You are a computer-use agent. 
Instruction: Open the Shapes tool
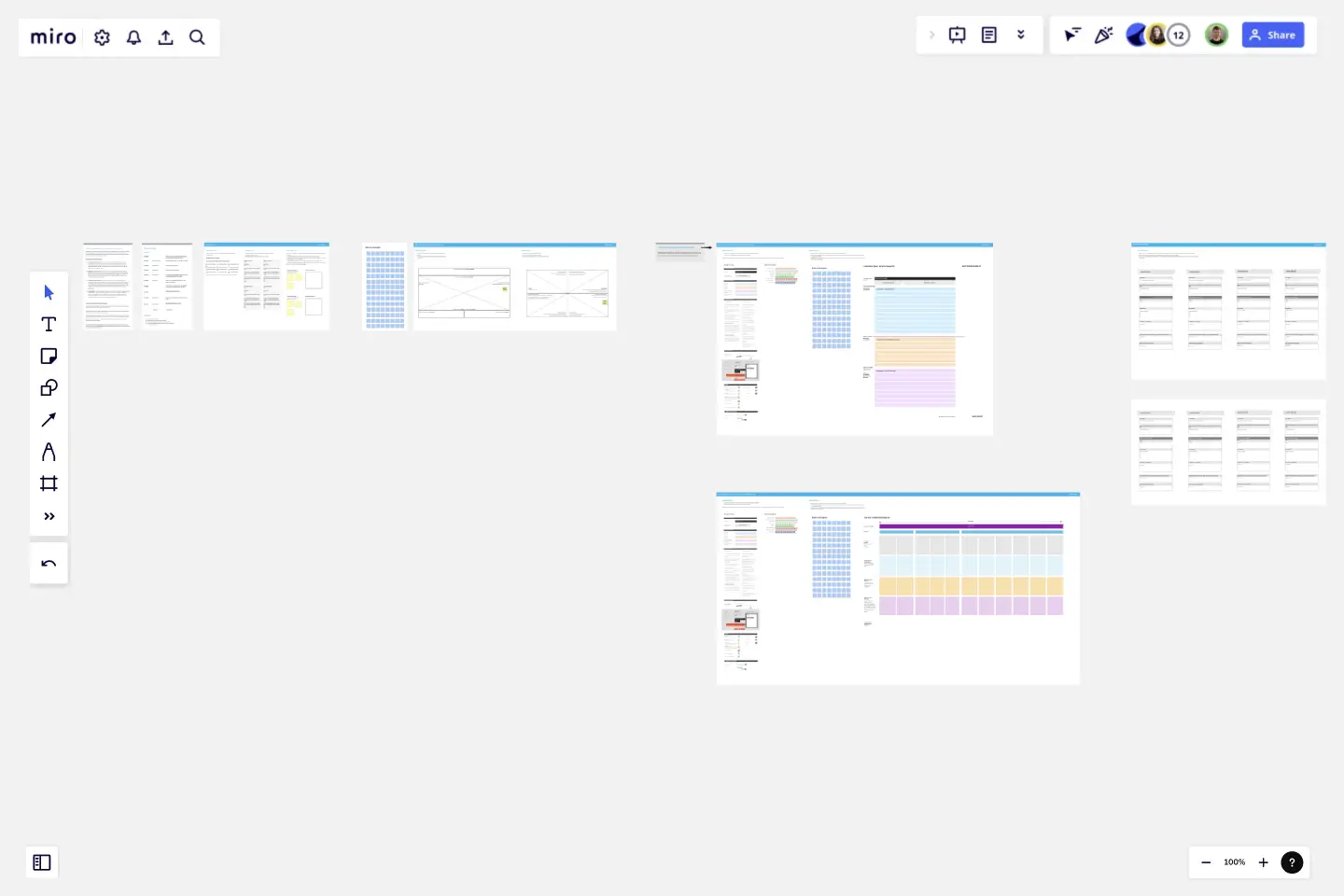pyautogui.click(x=49, y=387)
